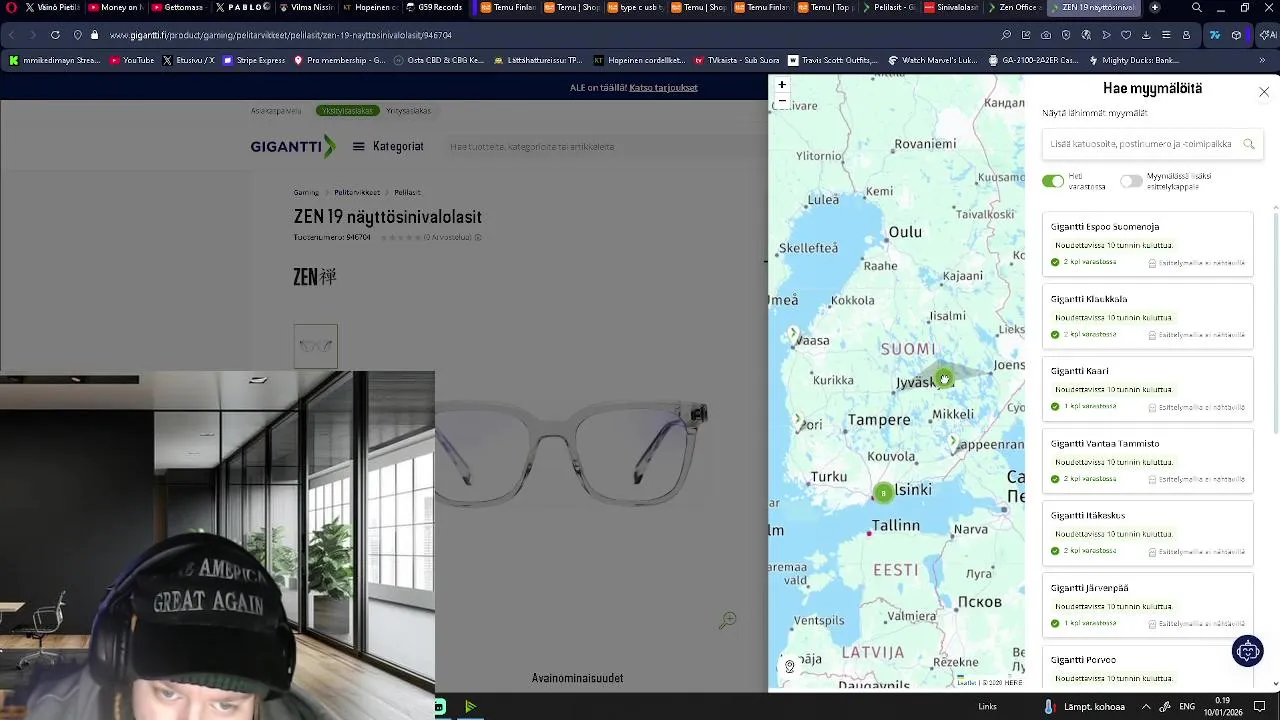
Task: Click the weather widget Lämpt. kohoaa
Action: (1085, 707)
